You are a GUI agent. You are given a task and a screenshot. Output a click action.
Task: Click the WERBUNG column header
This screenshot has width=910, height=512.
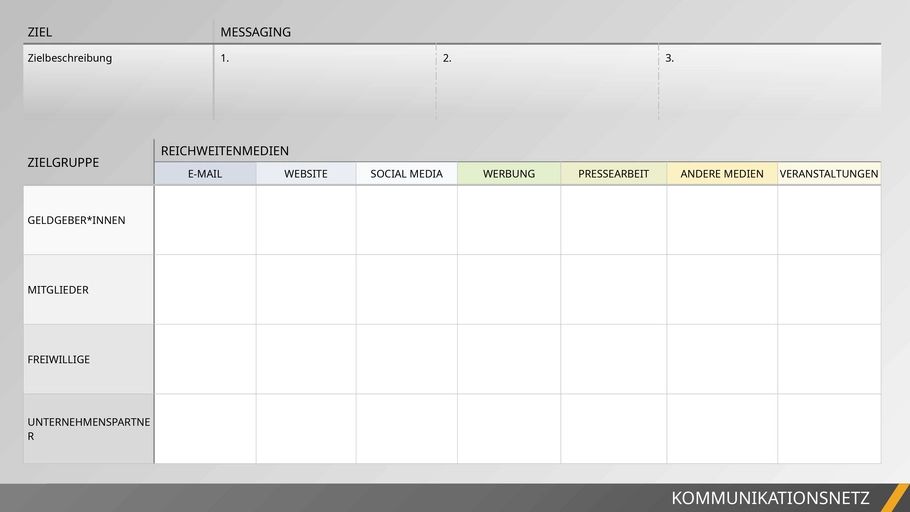click(x=509, y=174)
